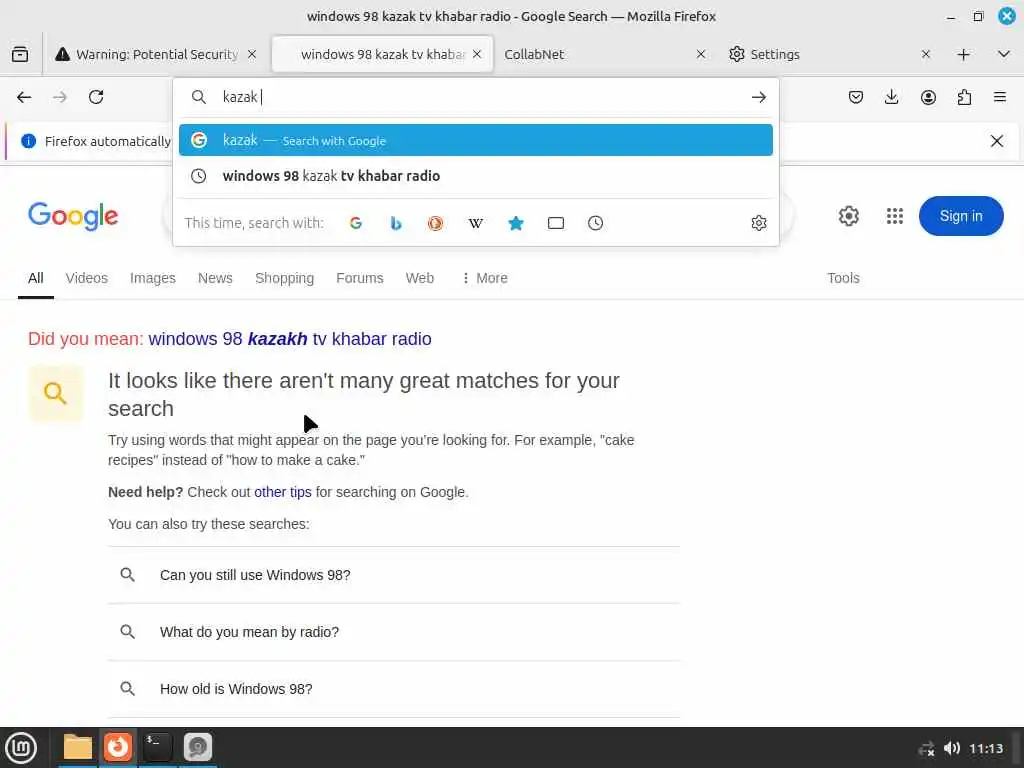Open the taskbar clock showing 11:13
Screen dimensions: 1024x768
point(985,748)
